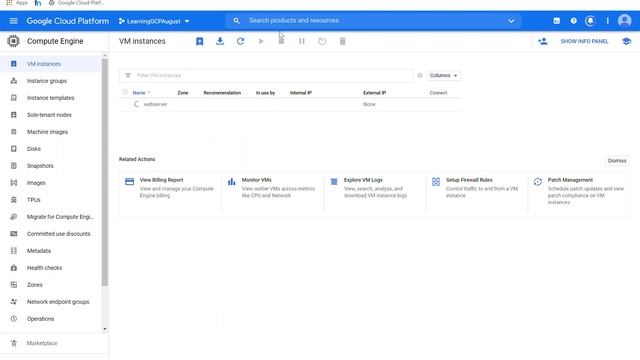The width and height of the screenshot is (640, 360).
Task: Click Google Cloud Platform logo text
Action: click(x=68, y=21)
